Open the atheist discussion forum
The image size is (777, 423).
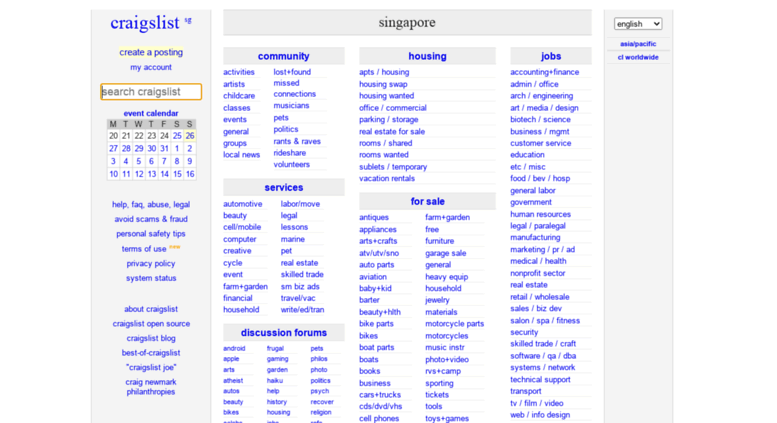233,381
